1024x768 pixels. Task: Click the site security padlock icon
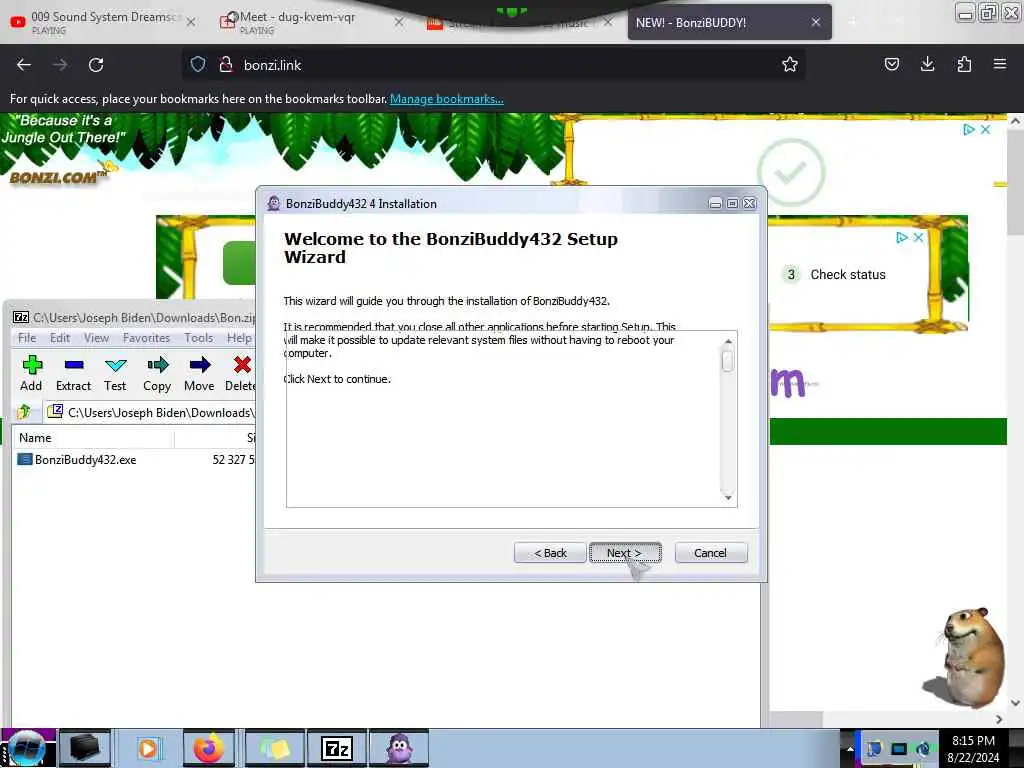pyautogui.click(x=226, y=64)
